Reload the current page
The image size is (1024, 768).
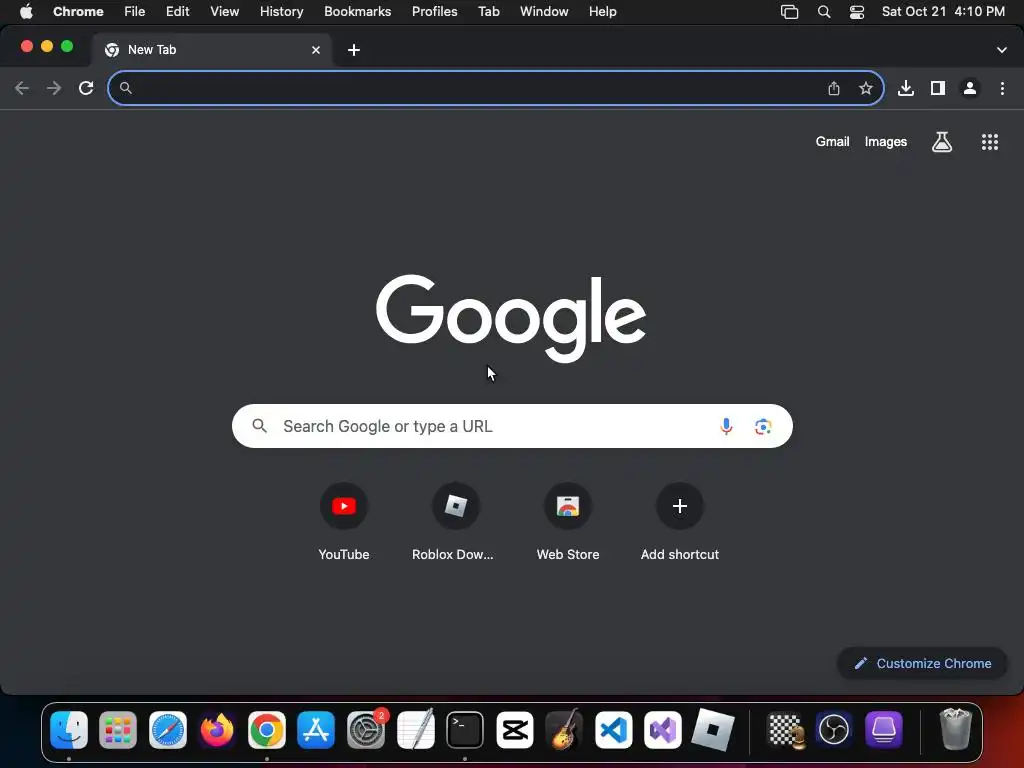tap(86, 88)
